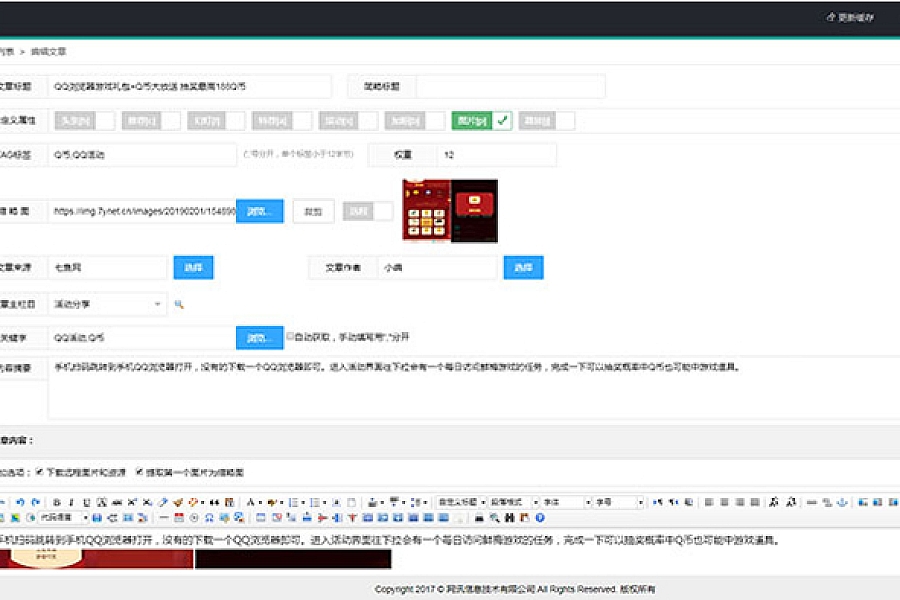Justify text in the editor

(x=755, y=502)
